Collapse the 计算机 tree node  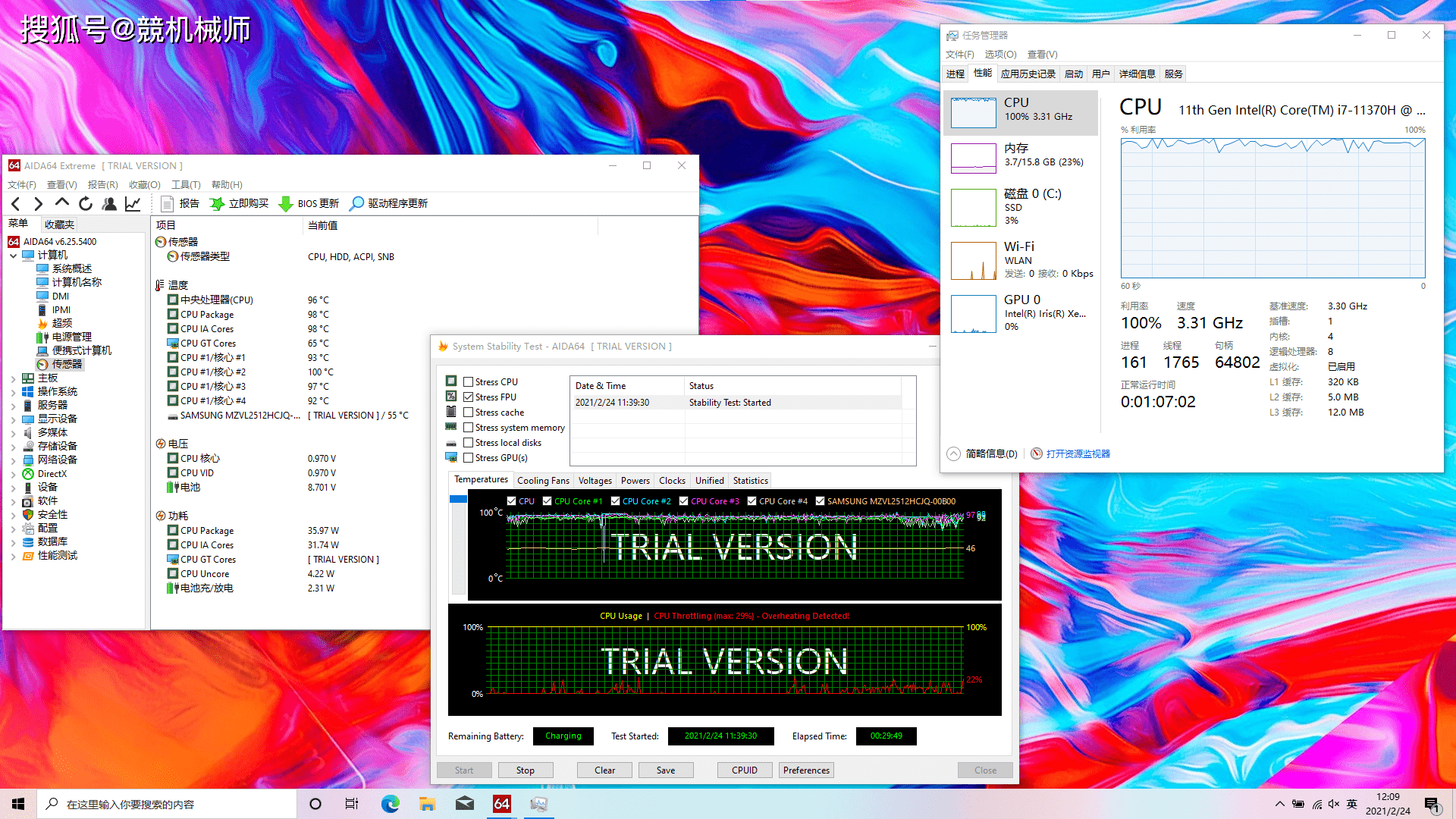click(14, 256)
